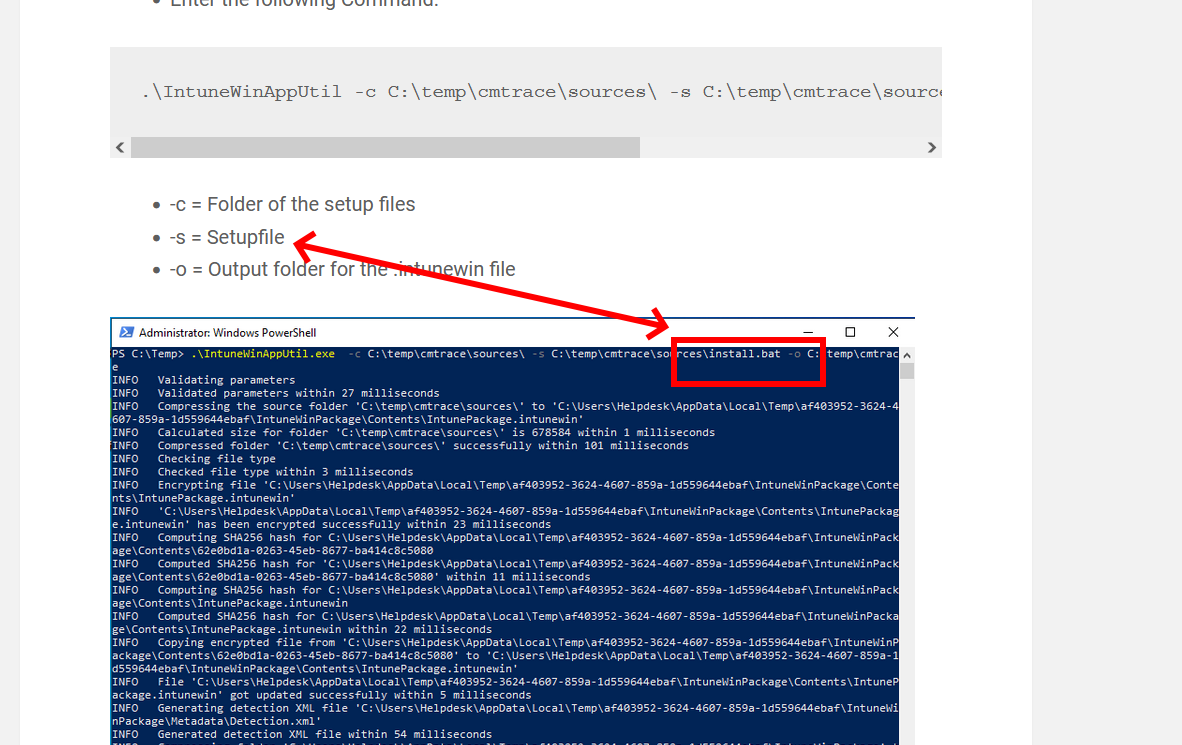Click the "PS C:\Temp>" prompt text
The height and width of the screenshot is (745, 1182).
pos(148,354)
